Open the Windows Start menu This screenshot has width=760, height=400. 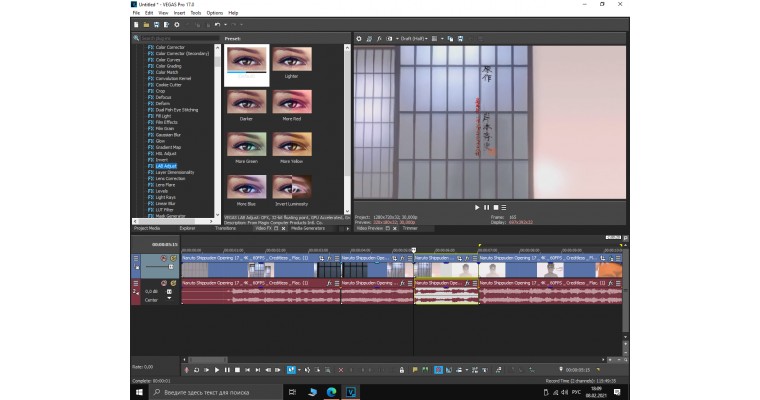[x=139, y=392]
